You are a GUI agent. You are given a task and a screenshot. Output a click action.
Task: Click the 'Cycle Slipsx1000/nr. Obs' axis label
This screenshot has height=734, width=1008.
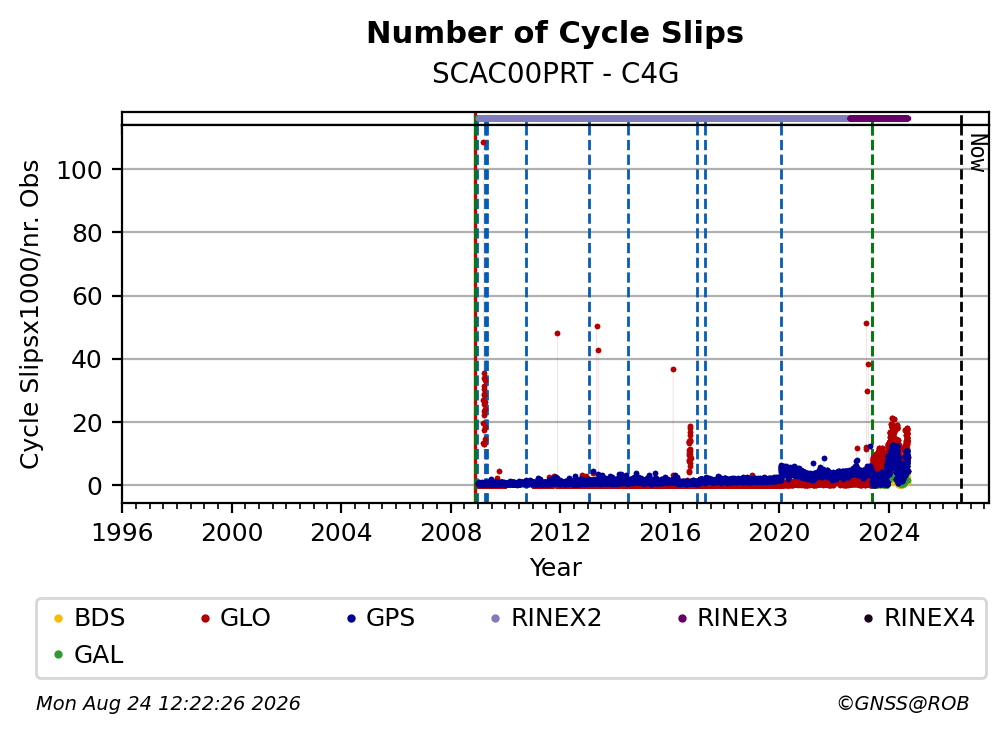coord(29,314)
